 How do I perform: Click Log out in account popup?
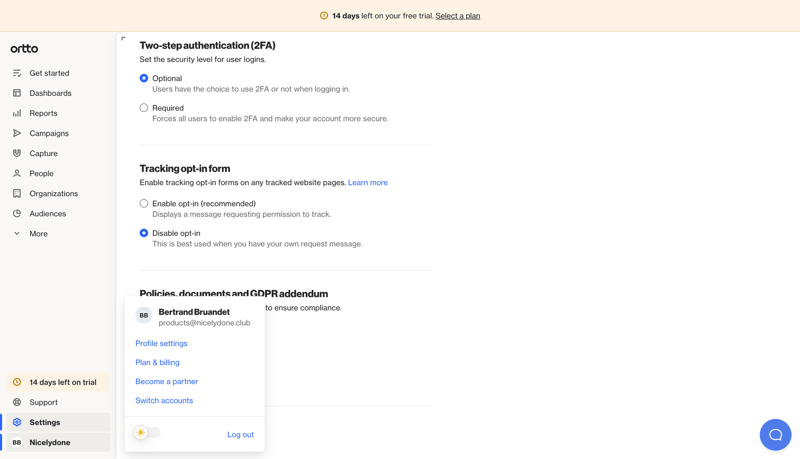[x=240, y=434]
